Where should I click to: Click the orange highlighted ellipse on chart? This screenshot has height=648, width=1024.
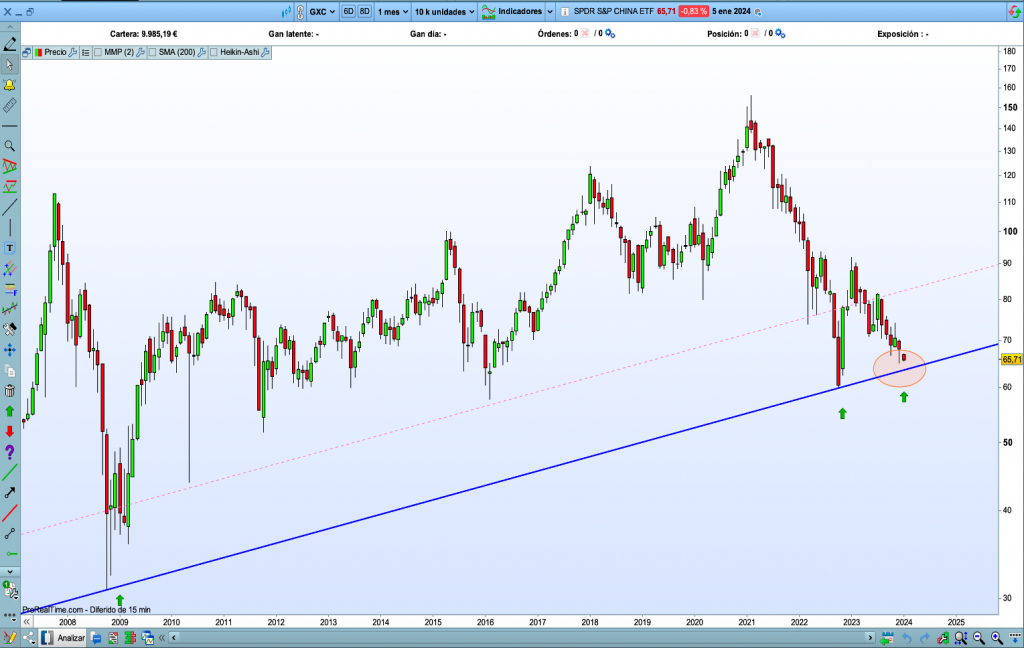[899, 369]
